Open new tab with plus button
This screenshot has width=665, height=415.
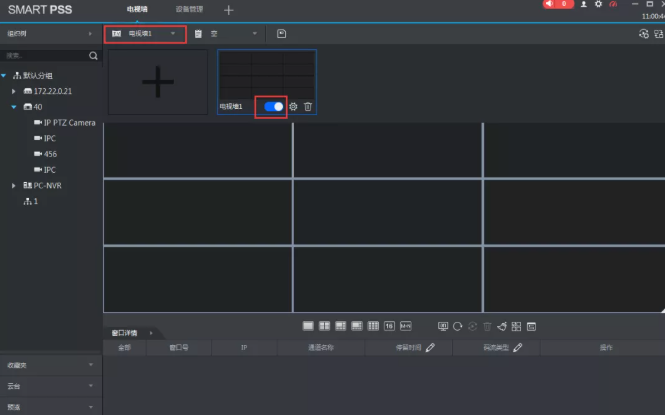229,10
